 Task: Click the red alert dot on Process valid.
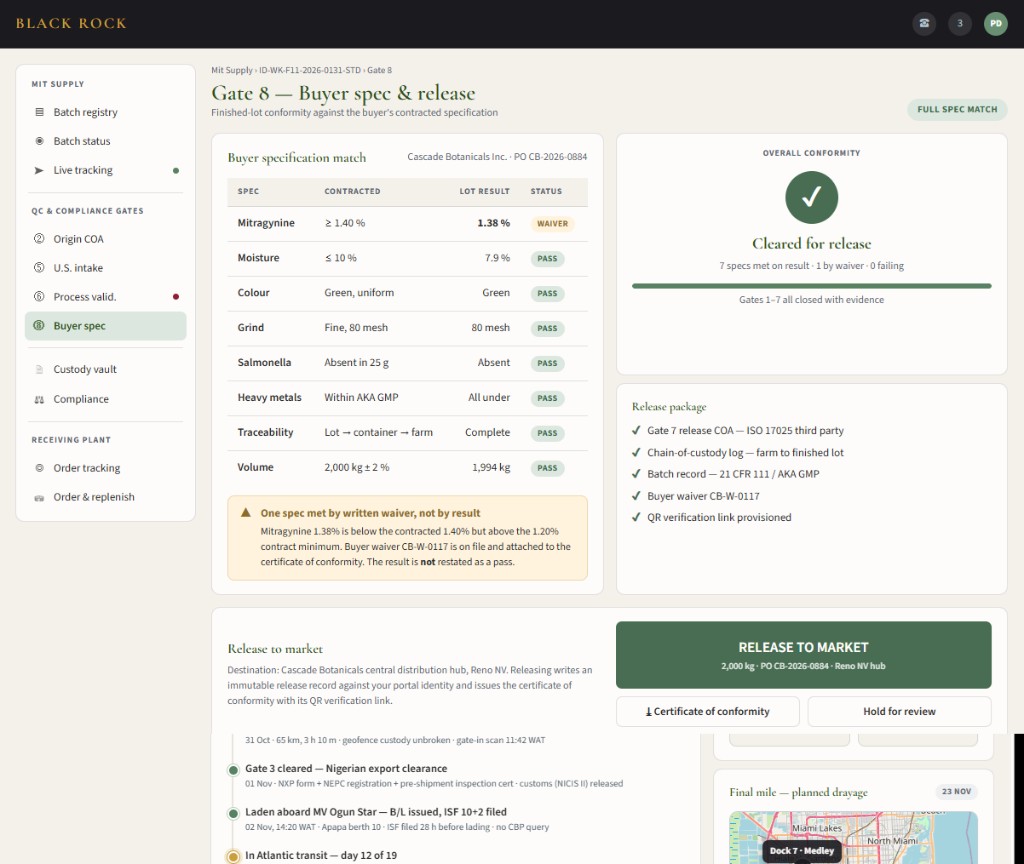click(176, 296)
